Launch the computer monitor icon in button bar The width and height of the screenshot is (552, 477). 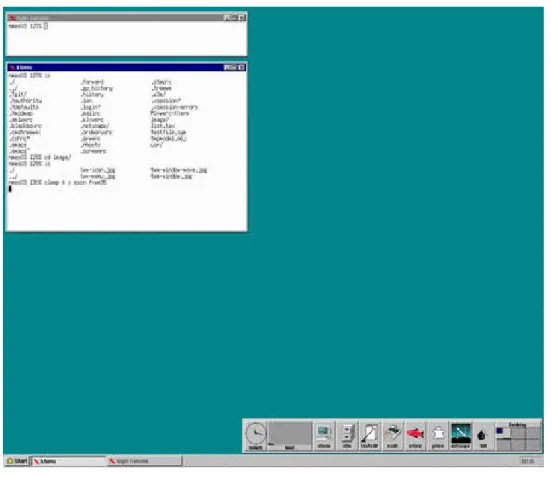[324, 435]
